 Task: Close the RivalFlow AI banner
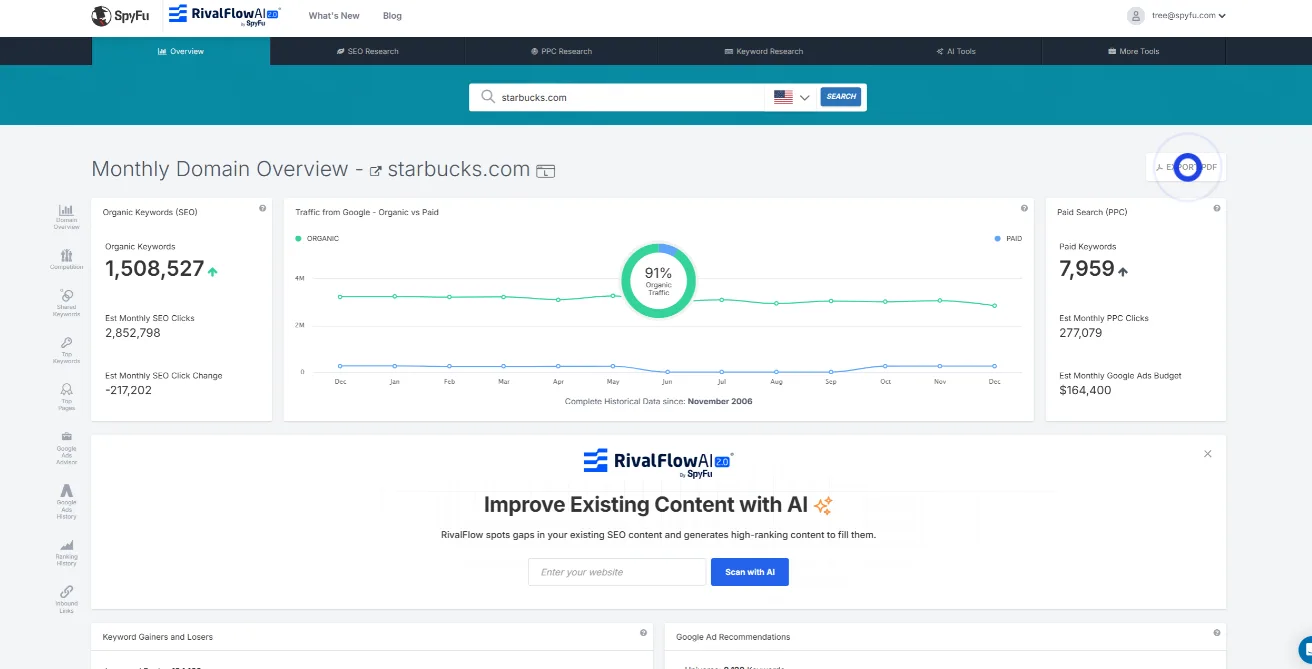1208,454
